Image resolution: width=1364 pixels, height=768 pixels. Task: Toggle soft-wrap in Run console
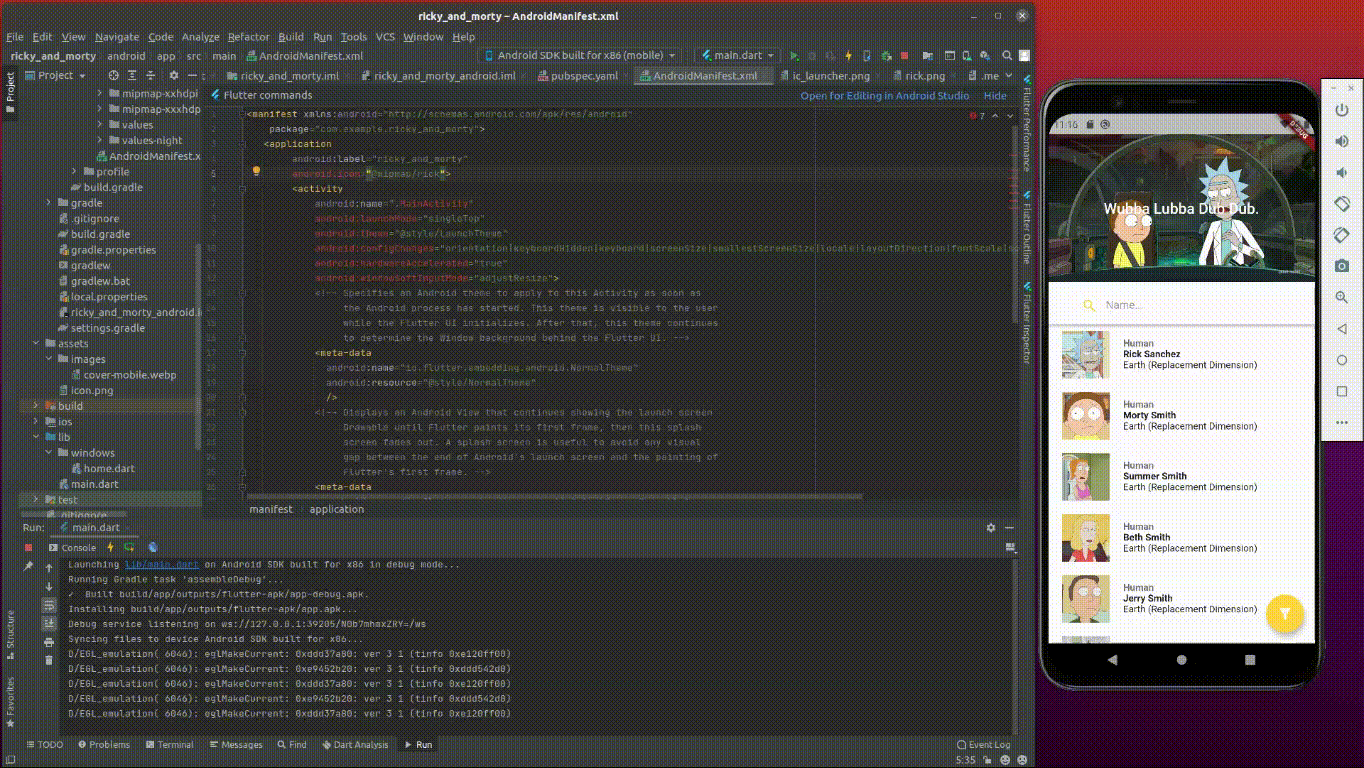49,606
